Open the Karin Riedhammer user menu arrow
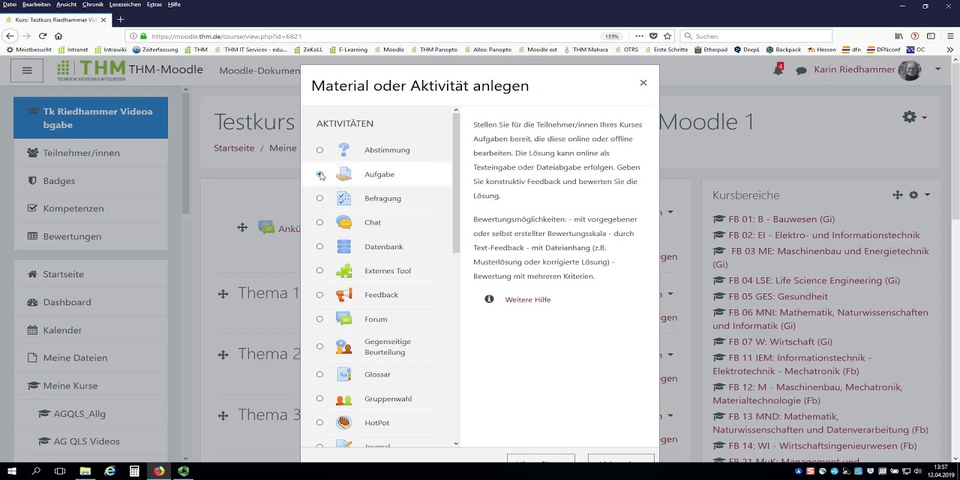 pyautogui.click(x=937, y=69)
